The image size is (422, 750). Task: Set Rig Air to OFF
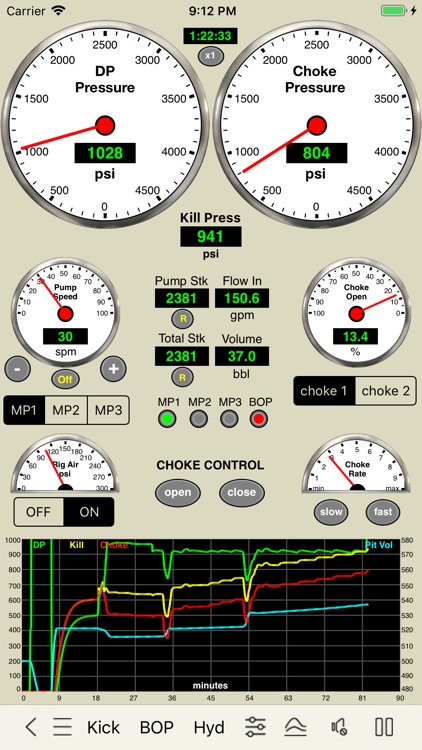click(x=38, y=512)
